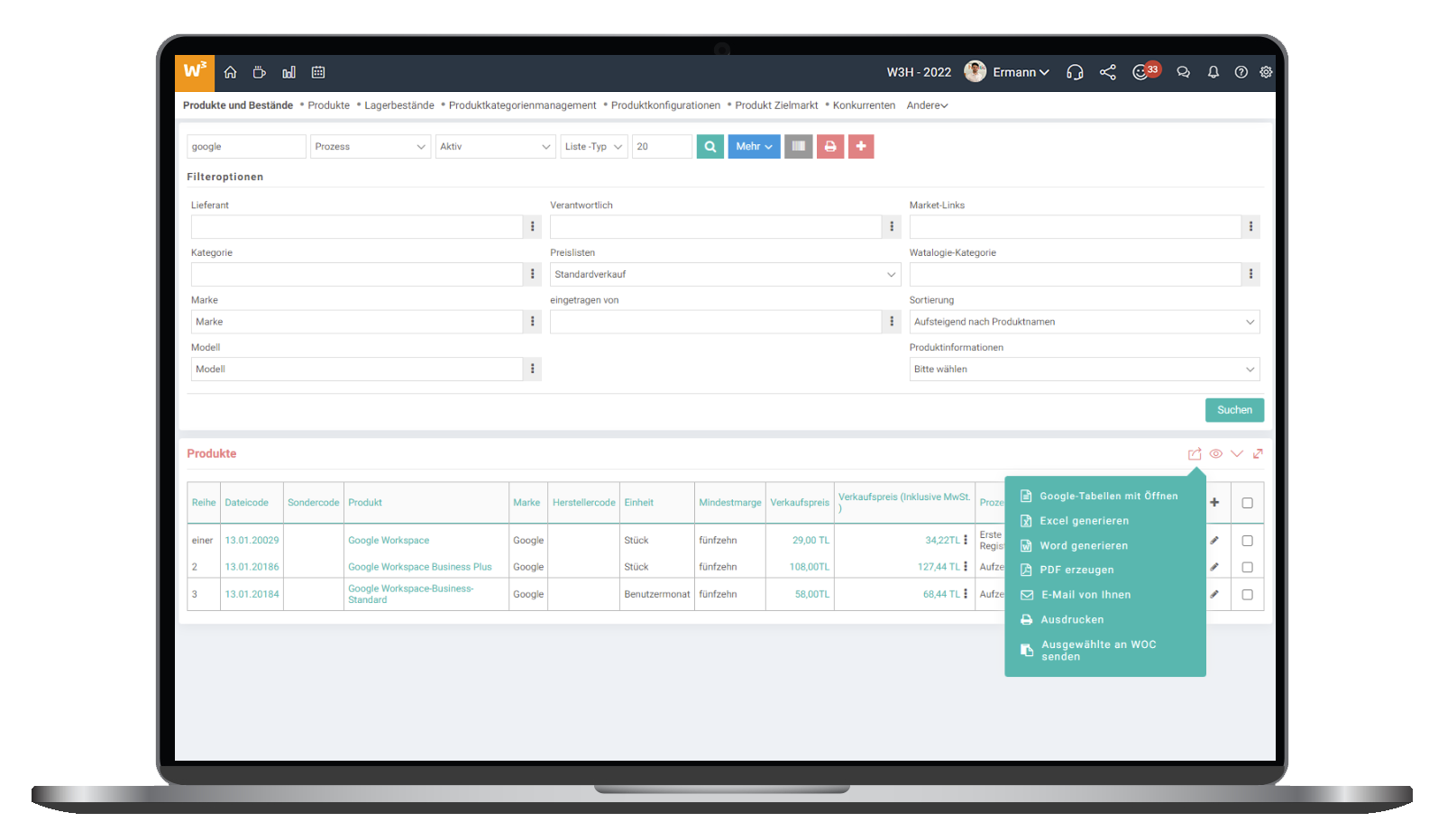
Task: Click the Modell input field
Action: pos(357,369)
